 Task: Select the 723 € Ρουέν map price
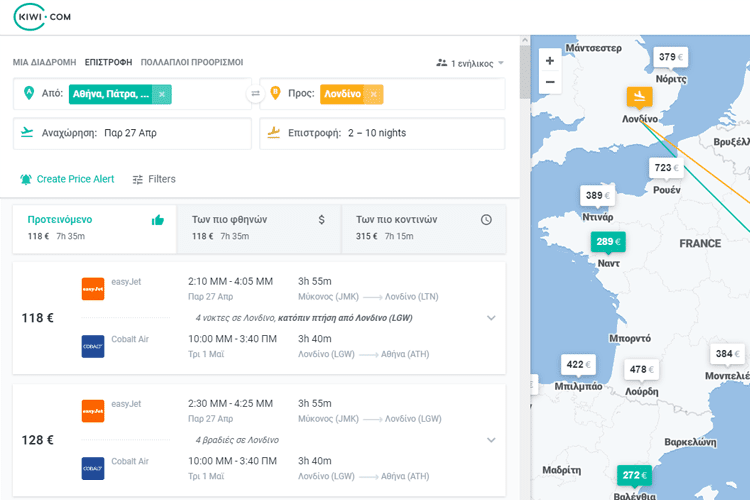(x=666, y=168)
